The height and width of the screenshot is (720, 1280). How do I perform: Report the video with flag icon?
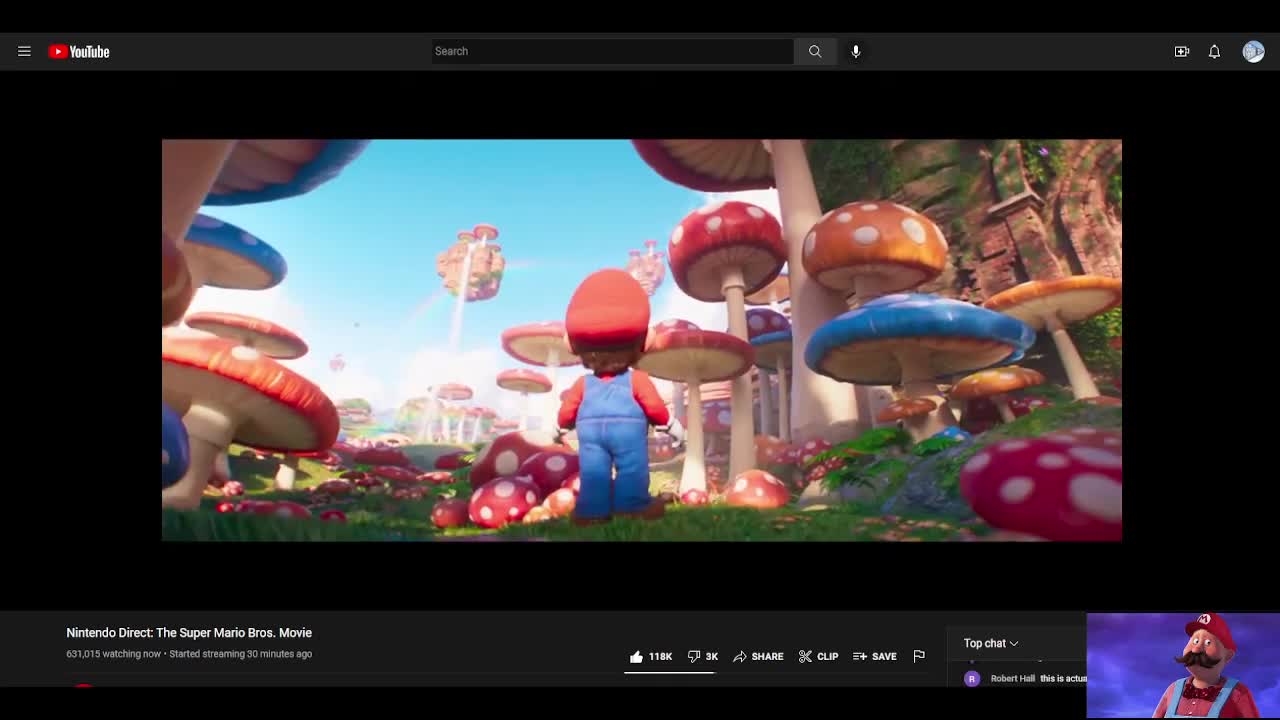pos(919,656)
